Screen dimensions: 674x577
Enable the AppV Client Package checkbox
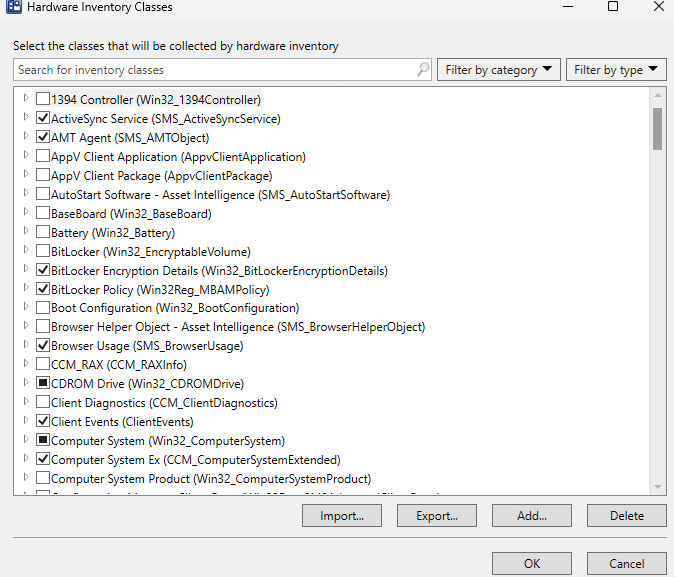(x=43, y=175)
